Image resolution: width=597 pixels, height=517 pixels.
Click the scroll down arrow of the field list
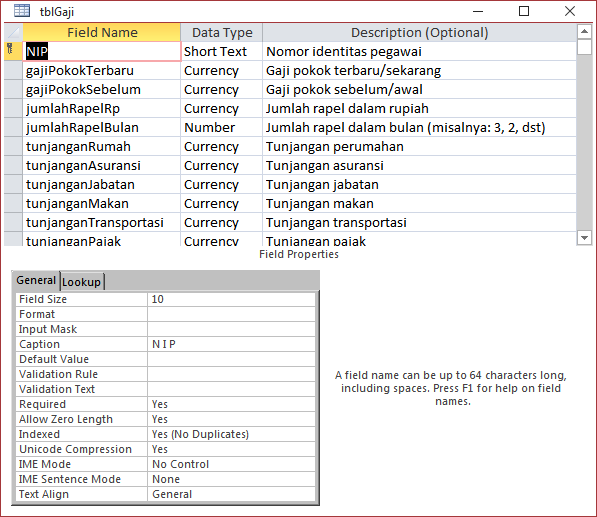pos(584,238)
